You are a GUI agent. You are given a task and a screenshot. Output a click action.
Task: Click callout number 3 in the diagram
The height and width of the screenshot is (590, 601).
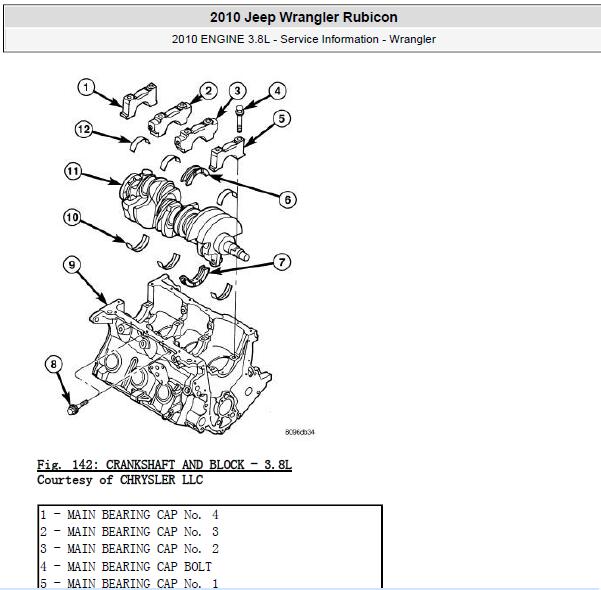pyautogui.click(x=237, y=91)
